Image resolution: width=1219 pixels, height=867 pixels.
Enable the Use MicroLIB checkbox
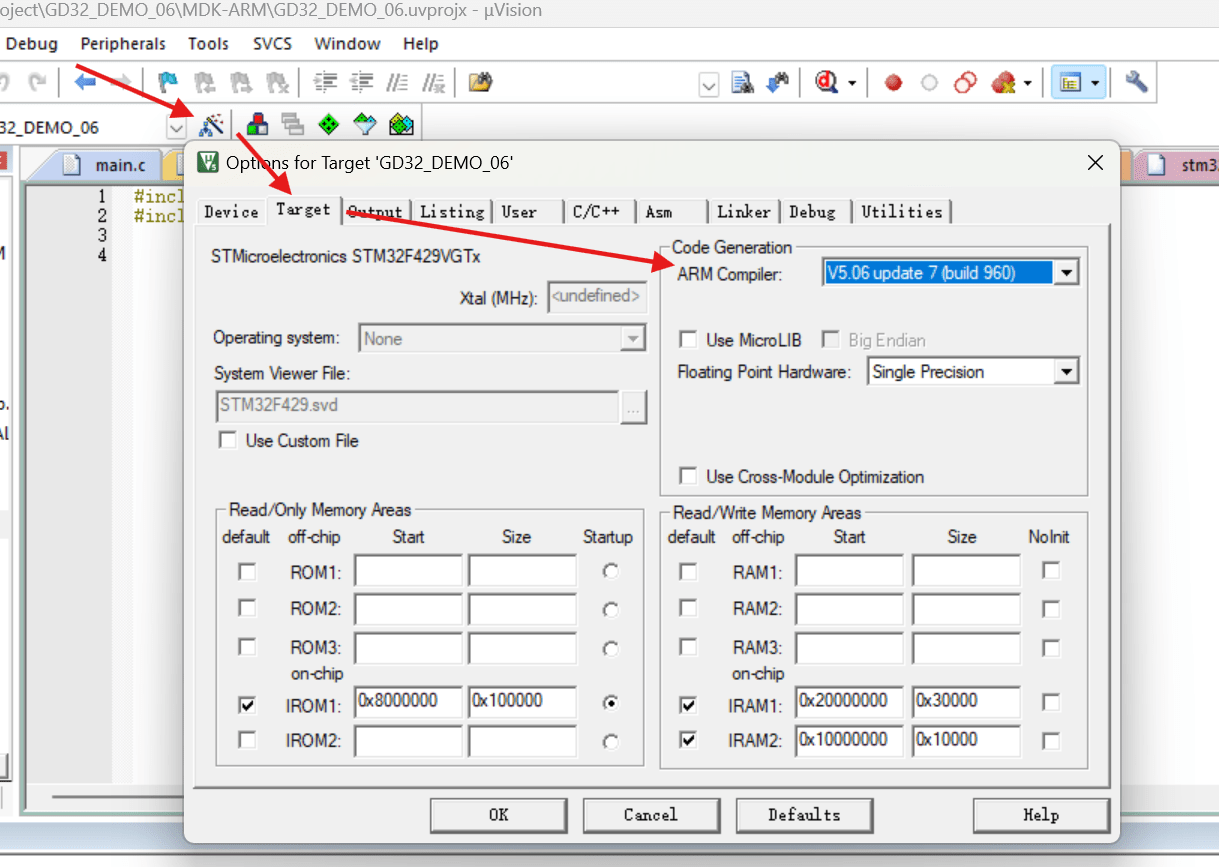click(x=688, y=340)
